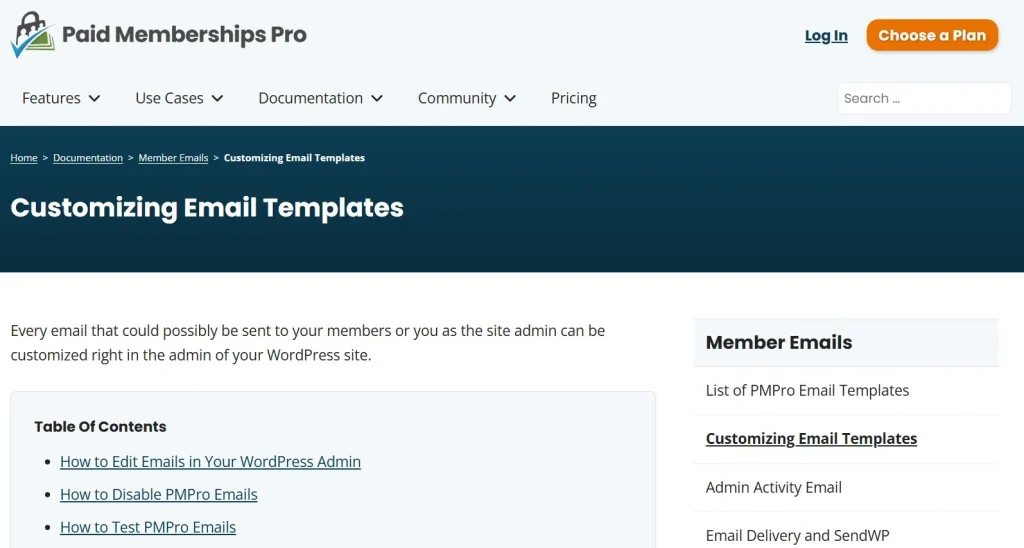Click the Log In link

click(x=826, y=35)
